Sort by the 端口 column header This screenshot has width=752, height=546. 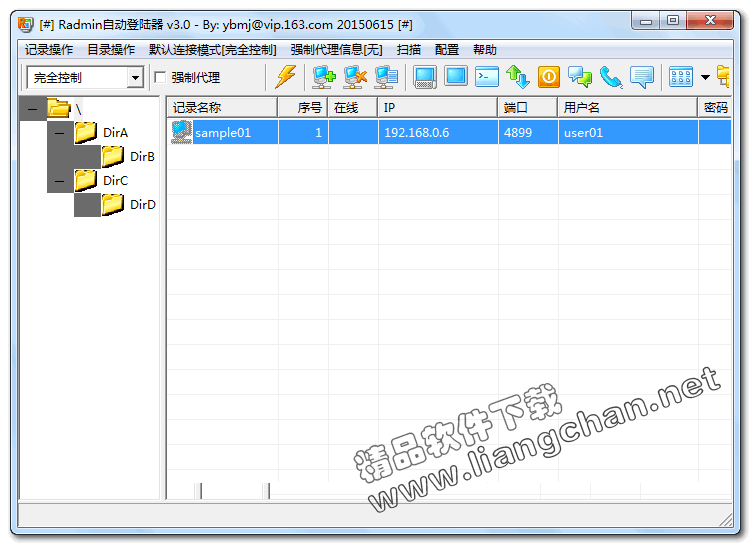(x=528, y=107)
